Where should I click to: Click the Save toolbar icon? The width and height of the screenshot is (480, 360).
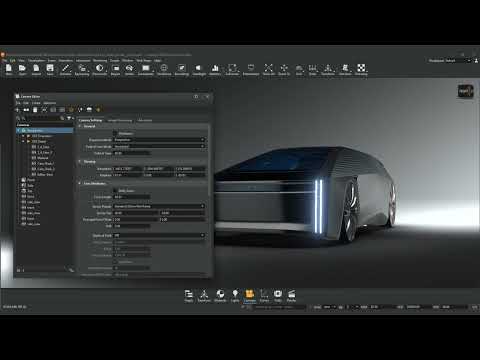(50, 69)
